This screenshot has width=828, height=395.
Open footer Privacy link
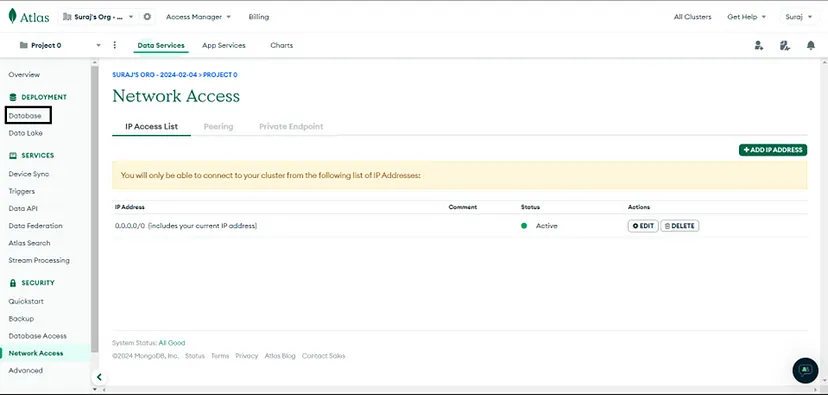(x=247, y=356)
